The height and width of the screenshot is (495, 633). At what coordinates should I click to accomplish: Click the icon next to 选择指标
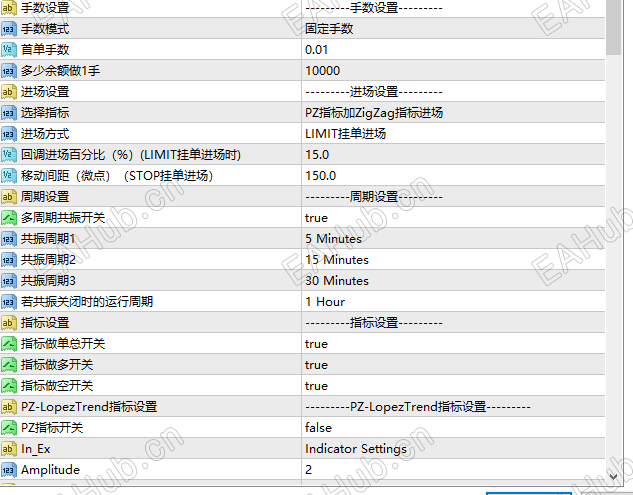8,113
